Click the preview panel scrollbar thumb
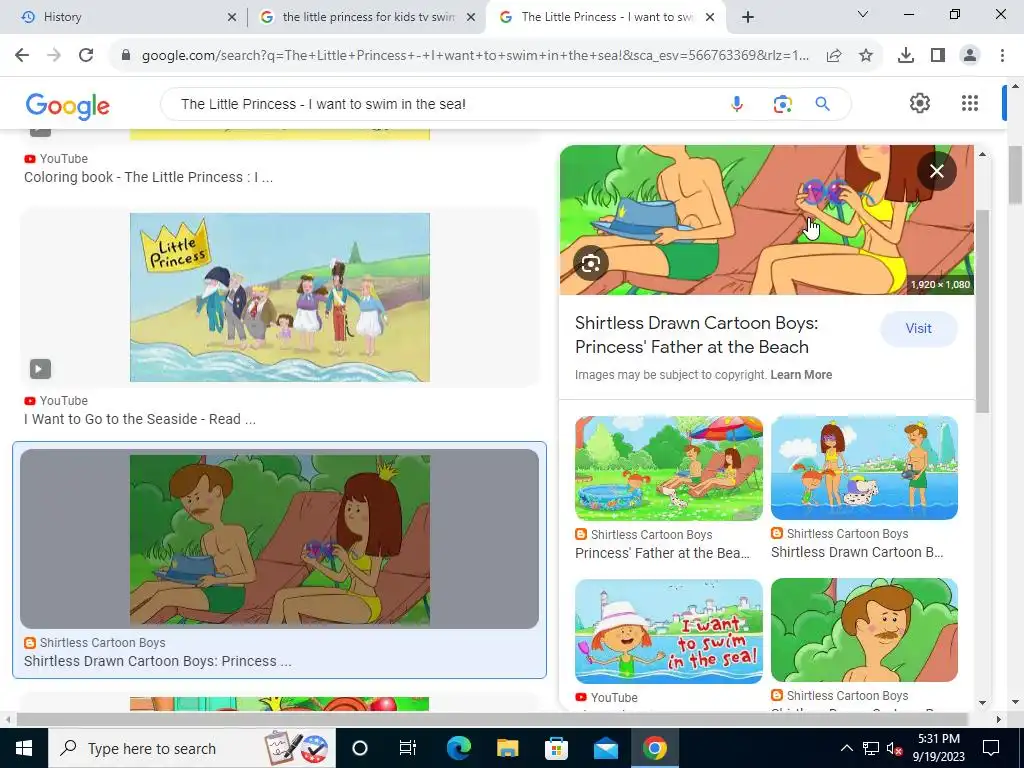 coord(982,310)
